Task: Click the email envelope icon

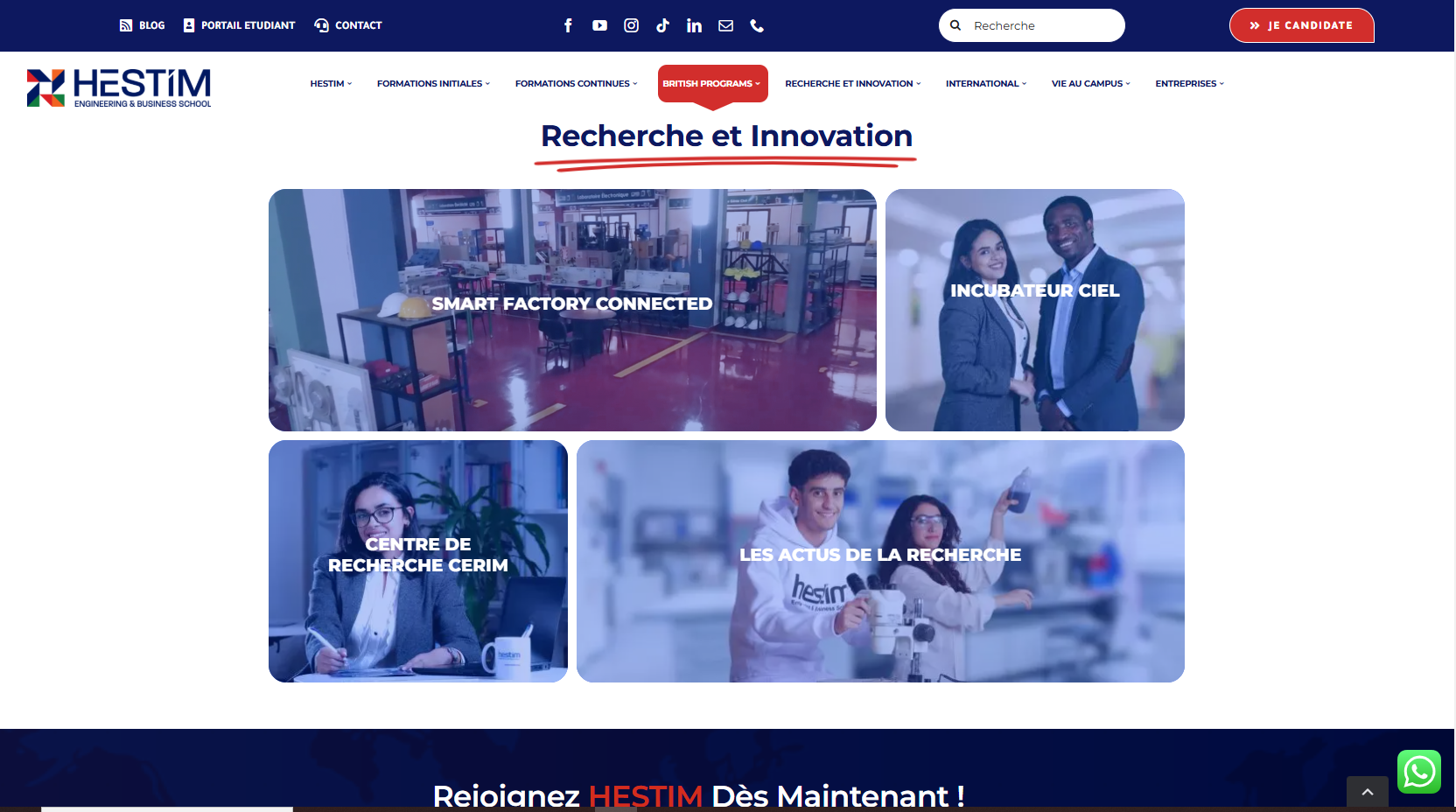Action: [725, 25]
